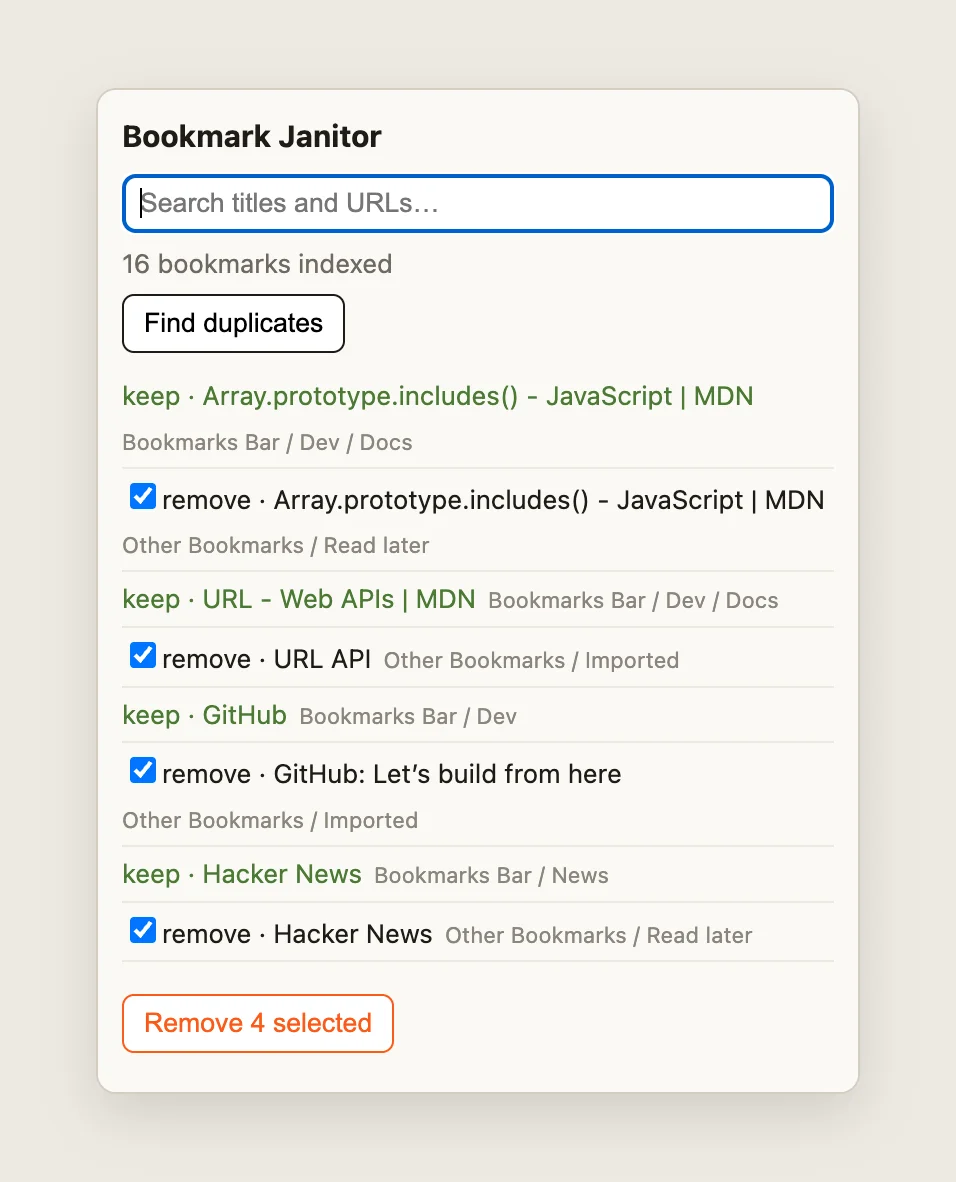Screen dimensions: 956x1182
Task: Click Bookmarks Bar / News folder path
Action: click(491, 875)
